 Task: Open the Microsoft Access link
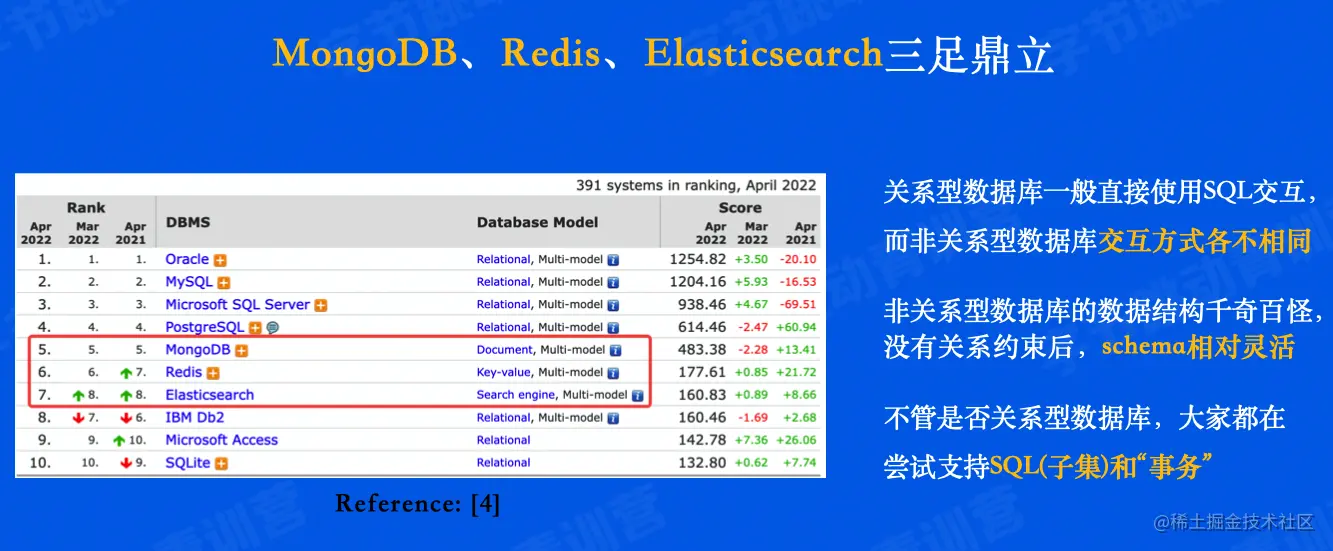tap(222, 440)
